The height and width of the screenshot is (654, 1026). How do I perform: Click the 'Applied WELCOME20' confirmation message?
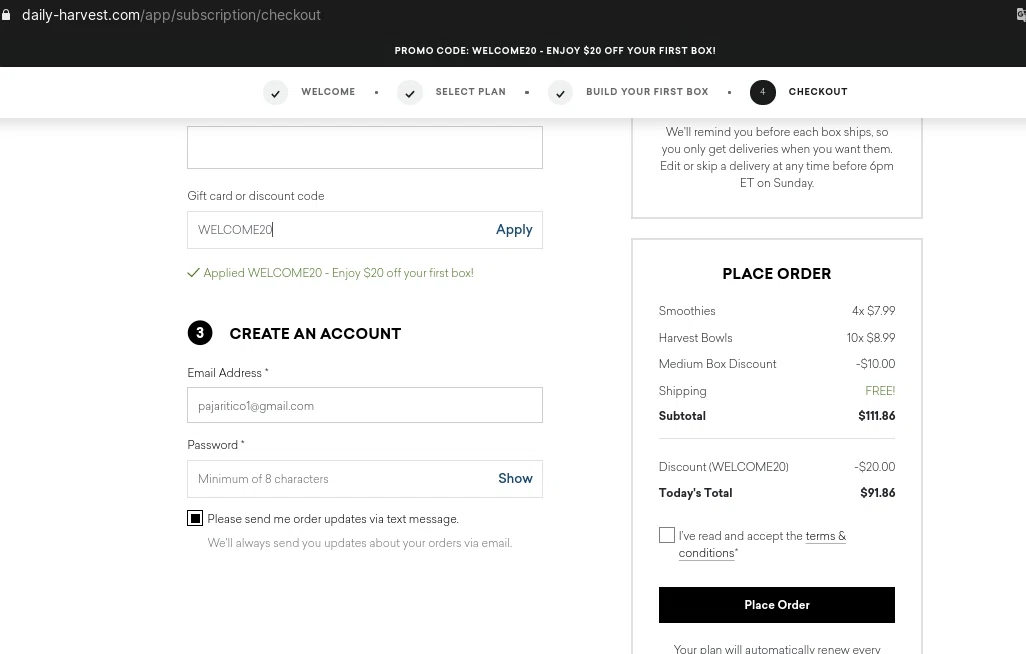pos(338,273)
